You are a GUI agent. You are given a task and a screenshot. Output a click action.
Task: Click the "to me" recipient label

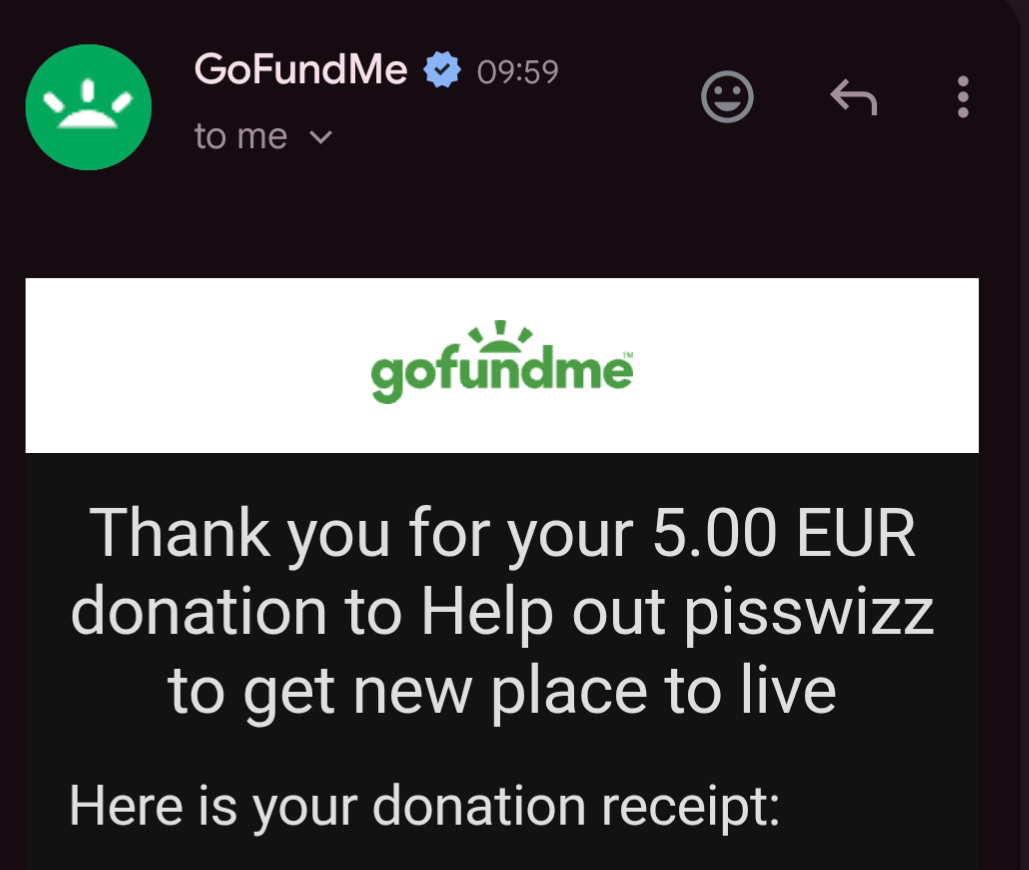pyautogui.click(x=241, y=136)
